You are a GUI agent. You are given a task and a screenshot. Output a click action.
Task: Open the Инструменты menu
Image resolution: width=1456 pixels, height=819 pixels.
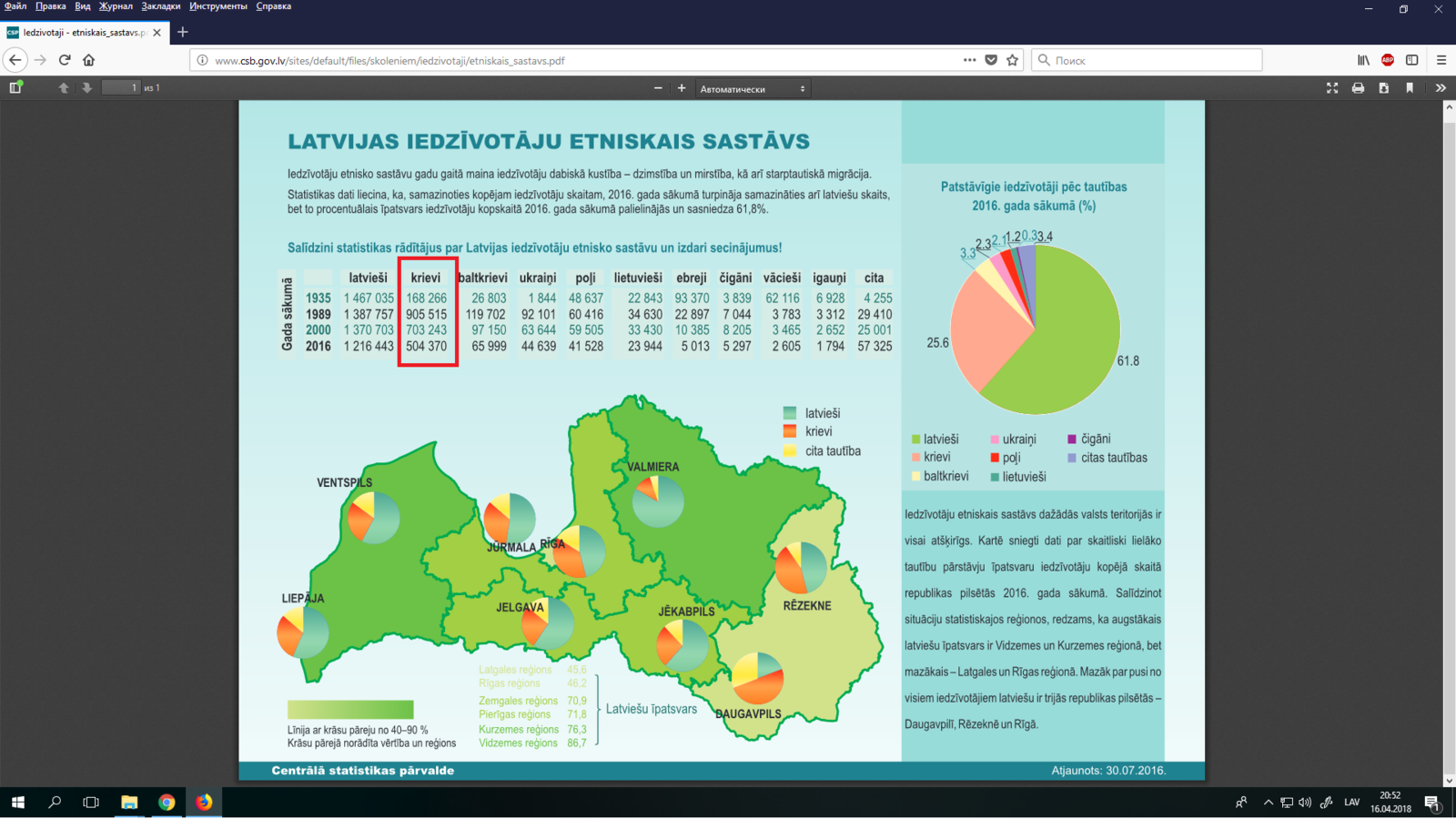point(217,6)
